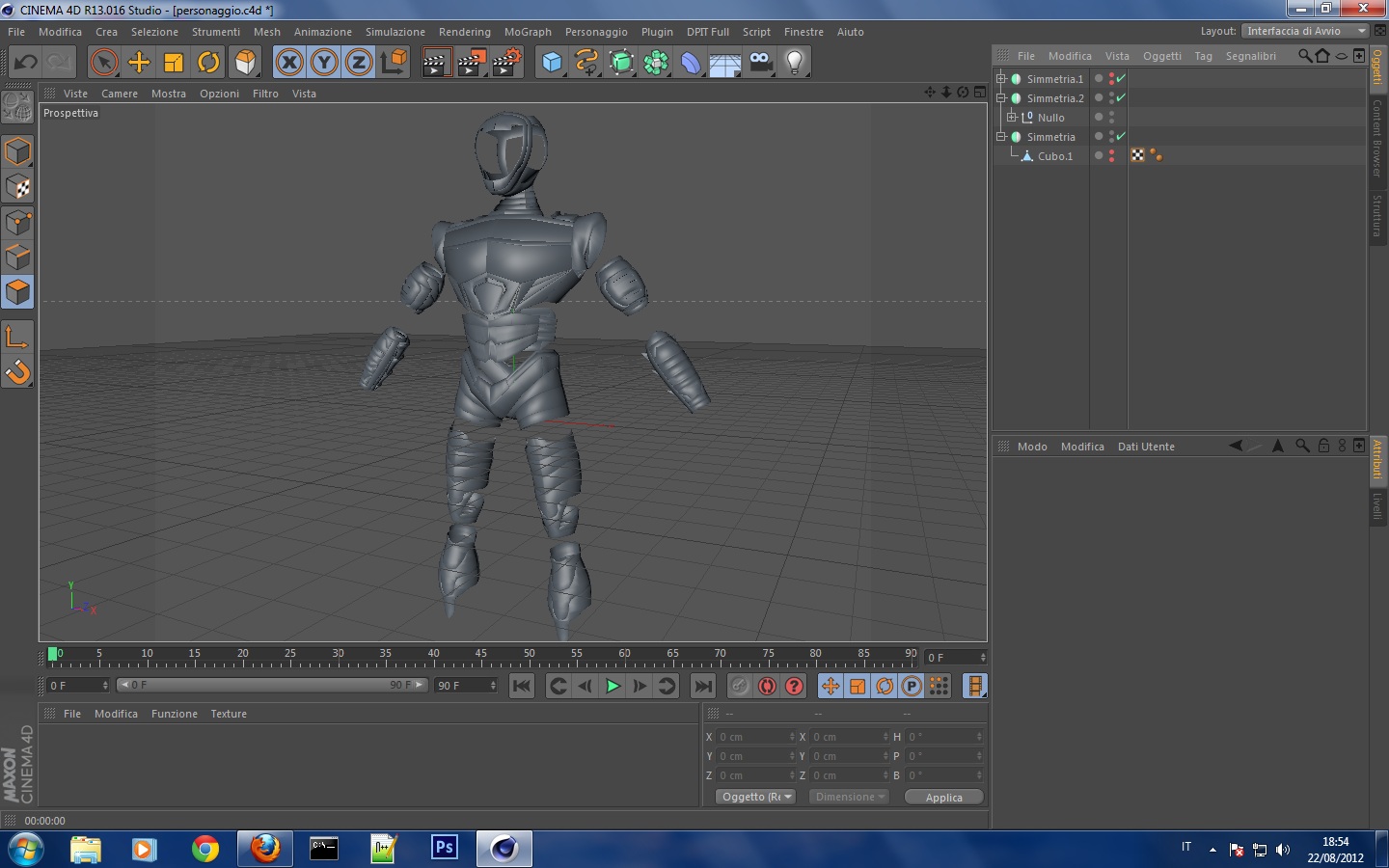1389x868 pixels.
Task: Open Photoshop from the taskbar
Action: [444, 848]
